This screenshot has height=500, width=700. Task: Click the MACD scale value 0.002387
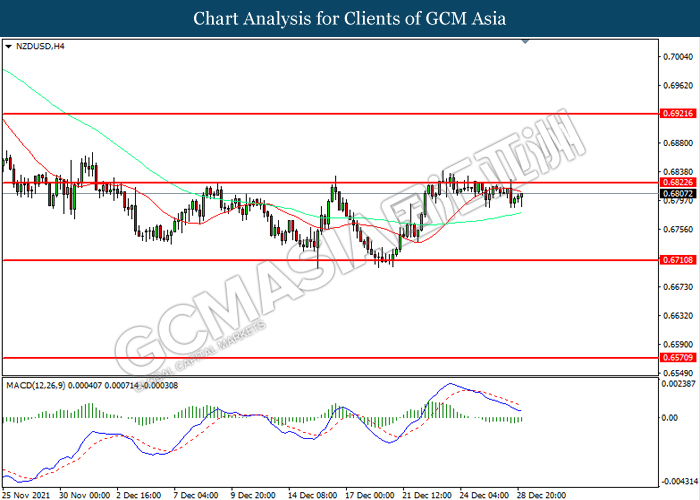(x=679, y=384)
